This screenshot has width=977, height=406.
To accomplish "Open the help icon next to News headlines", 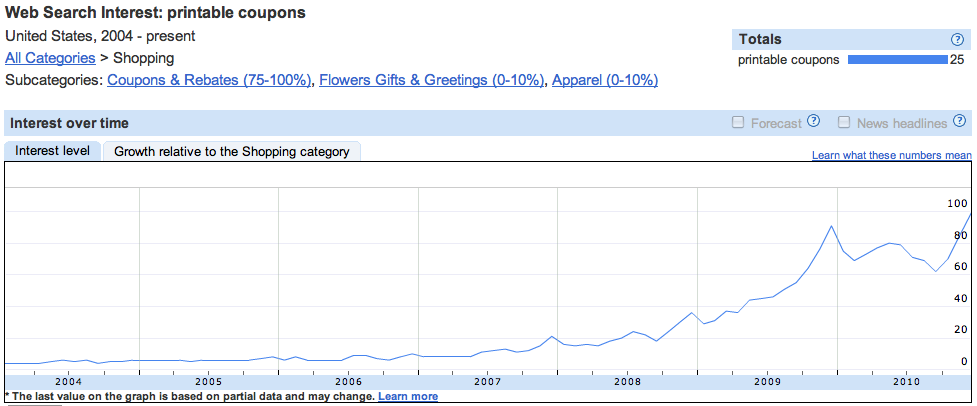I will tap(959, 121).
